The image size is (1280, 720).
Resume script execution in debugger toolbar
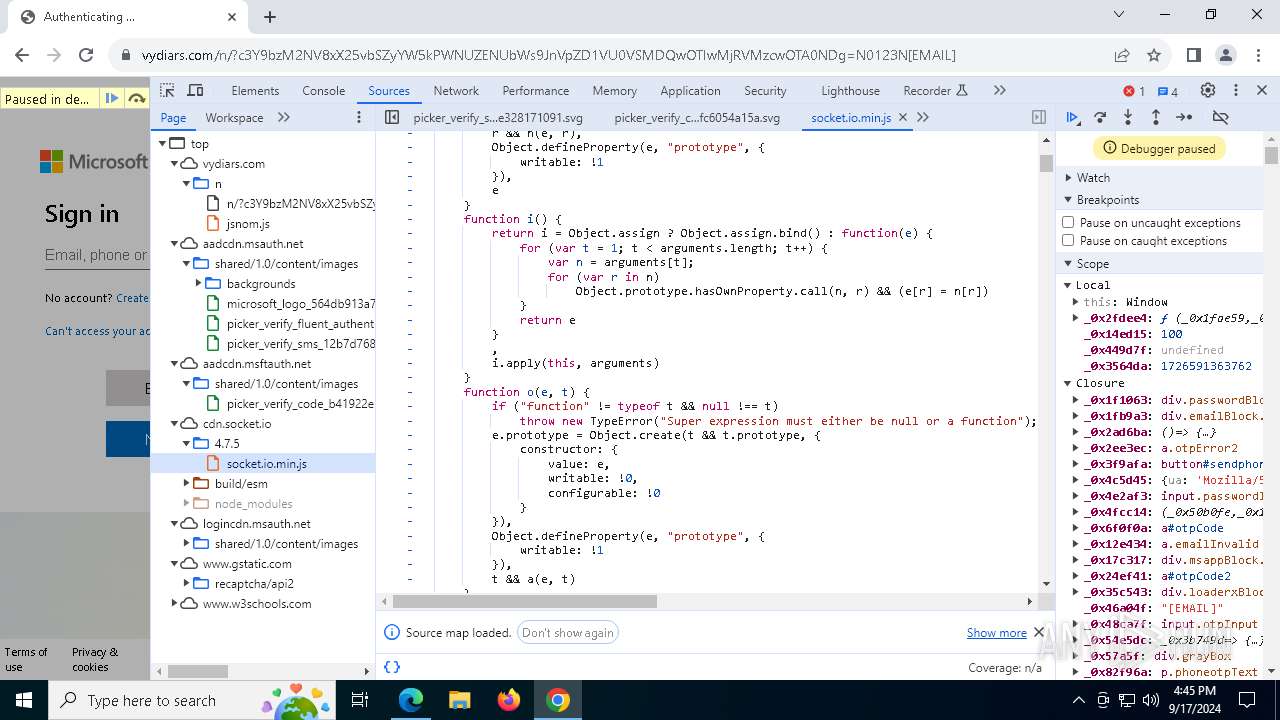1072,117
